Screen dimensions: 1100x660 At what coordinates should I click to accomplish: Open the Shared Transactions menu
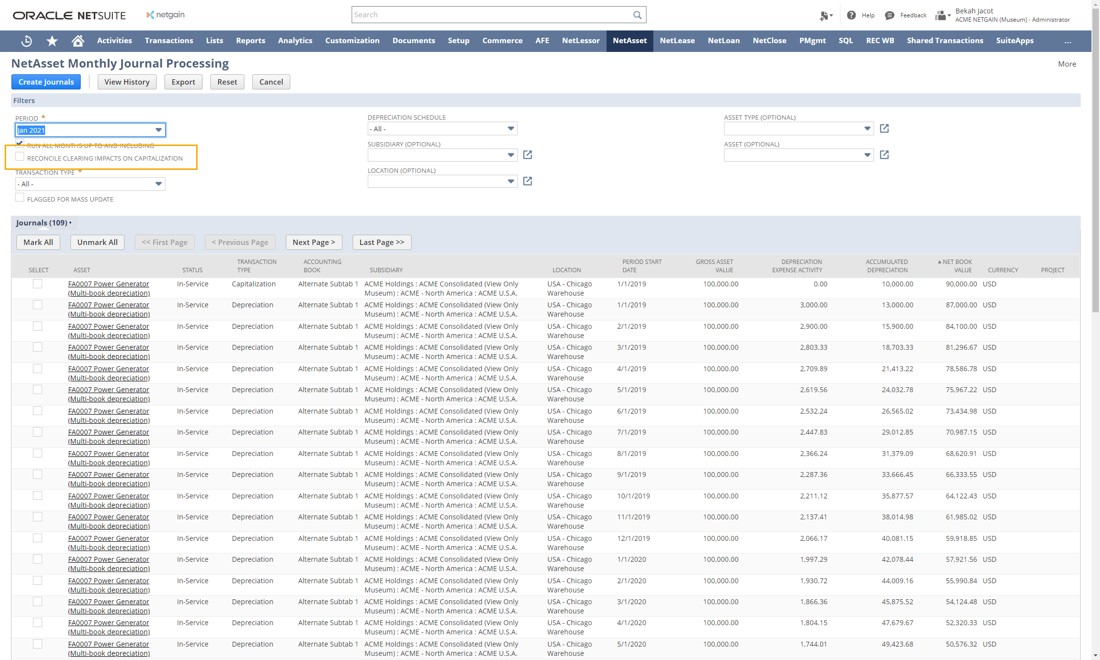[x=944, y=41]
